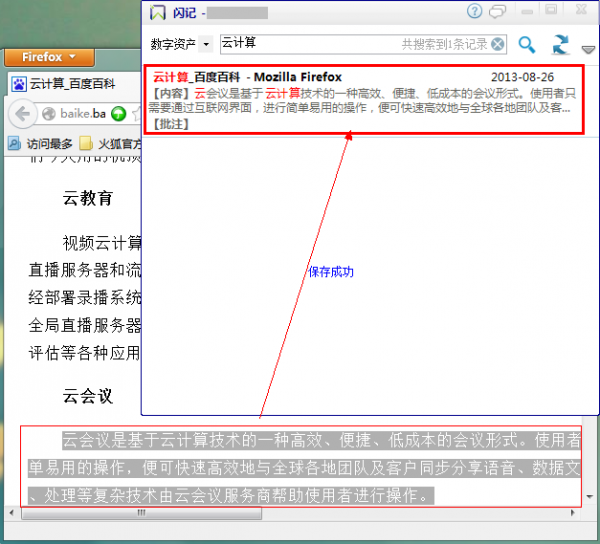
Task: Click the 闪记 app logo icon
Action: click(157, 13)
